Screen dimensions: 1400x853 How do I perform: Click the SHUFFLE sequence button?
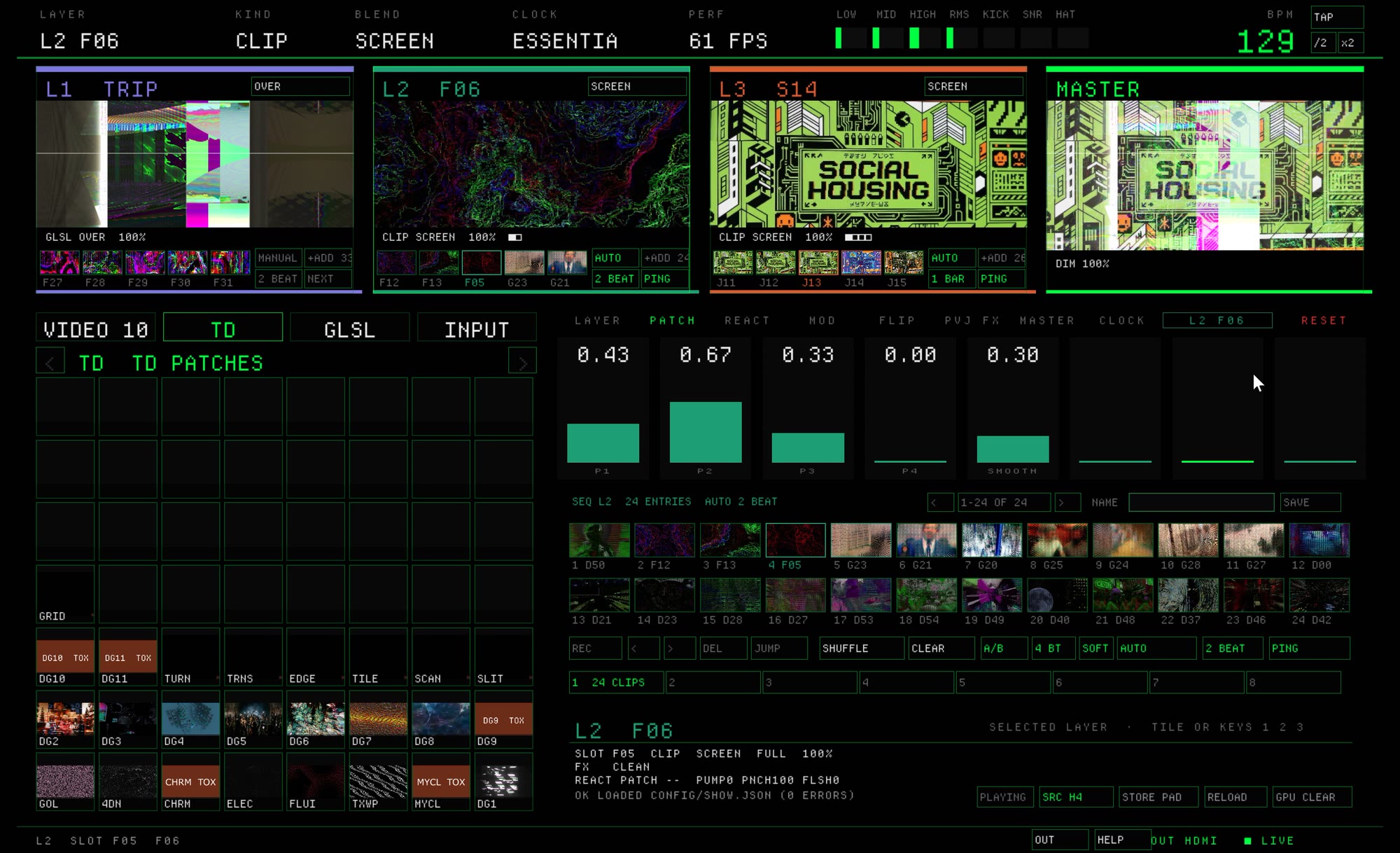862,649
